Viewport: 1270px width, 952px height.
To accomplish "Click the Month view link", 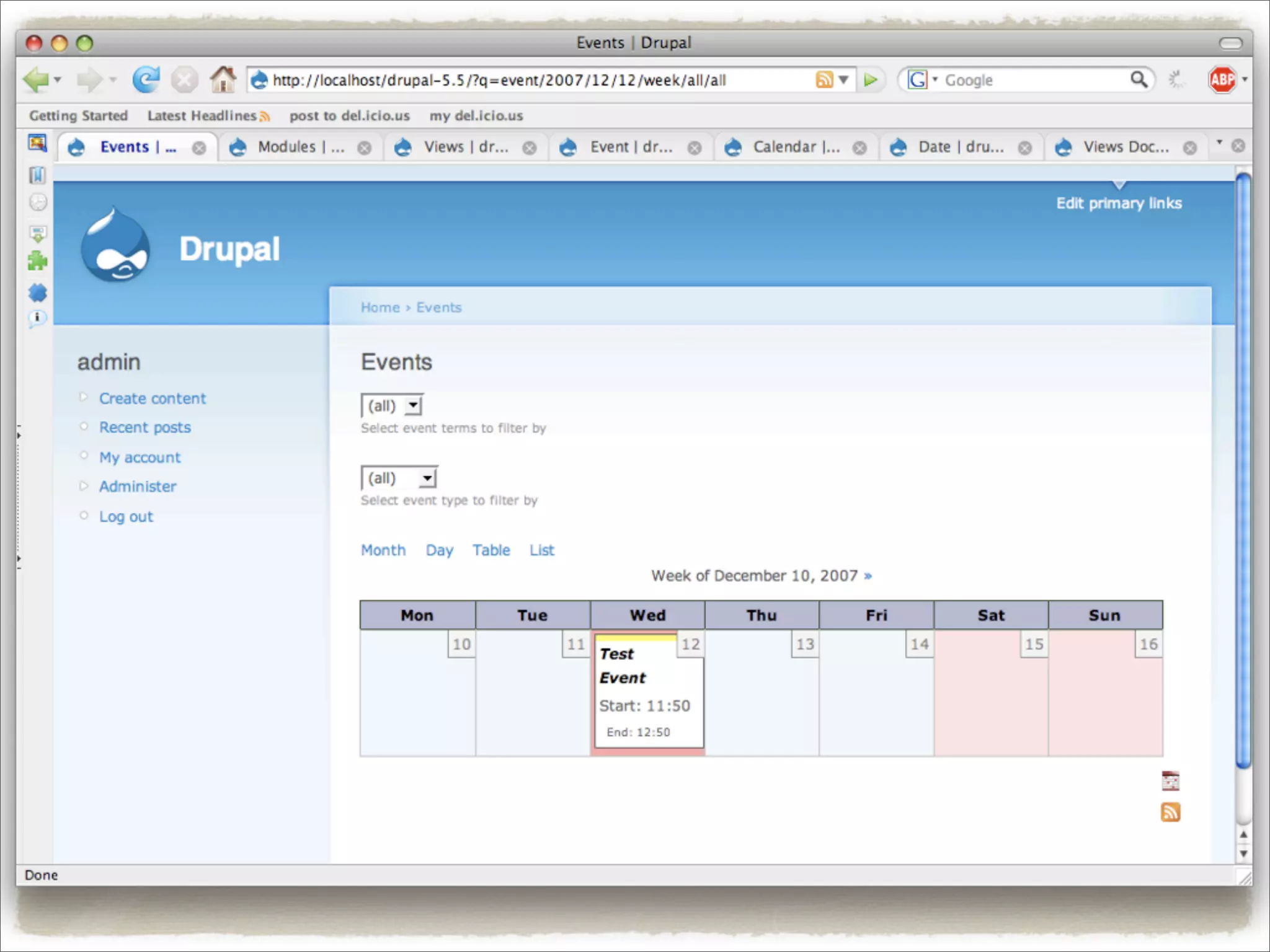I will pyautogui.click(x=383, y=550).
